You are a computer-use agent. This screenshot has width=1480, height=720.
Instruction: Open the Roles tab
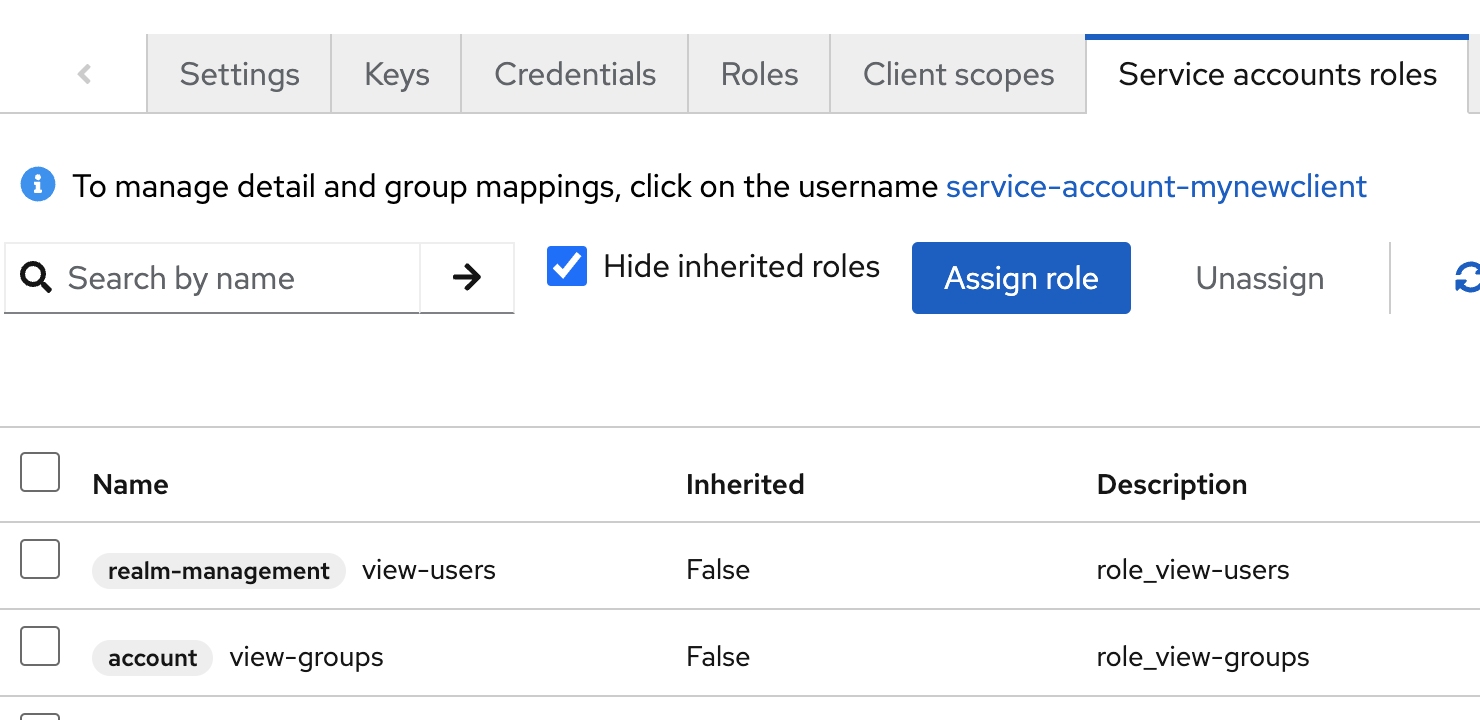pos(758,73)
